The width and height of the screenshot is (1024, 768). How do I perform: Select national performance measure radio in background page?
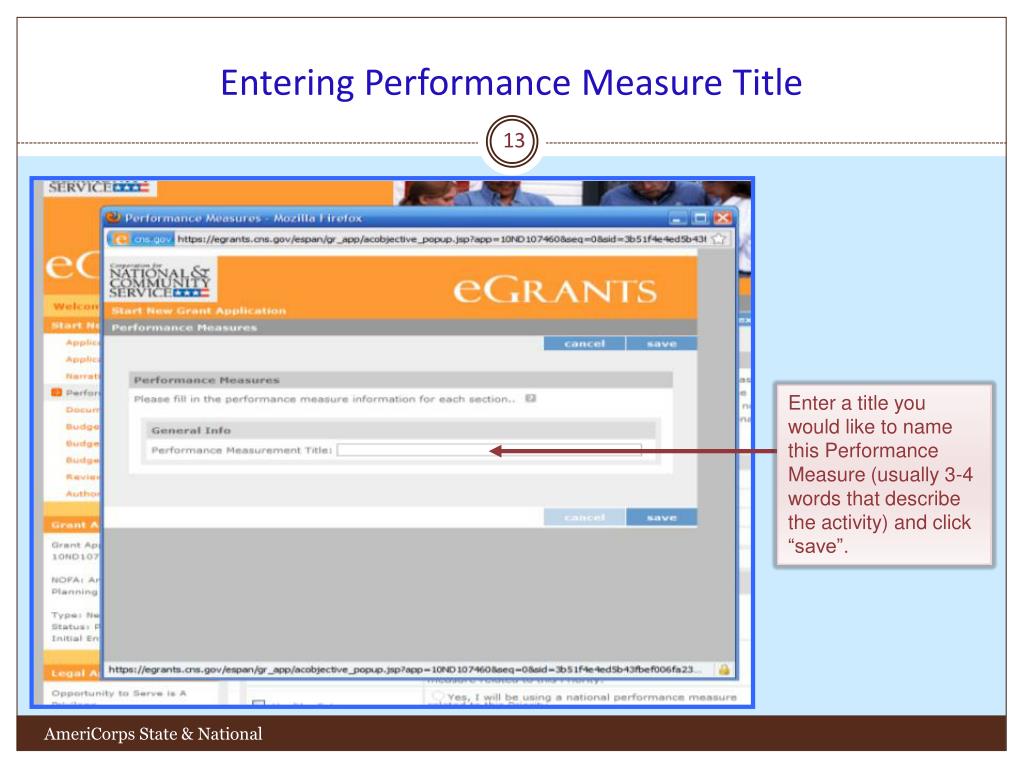pos(438,697)
